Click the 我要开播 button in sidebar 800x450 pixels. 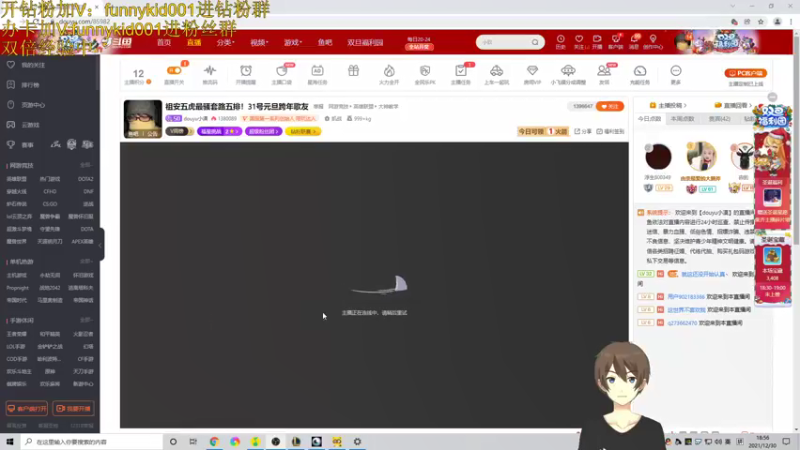pos(73,409)
